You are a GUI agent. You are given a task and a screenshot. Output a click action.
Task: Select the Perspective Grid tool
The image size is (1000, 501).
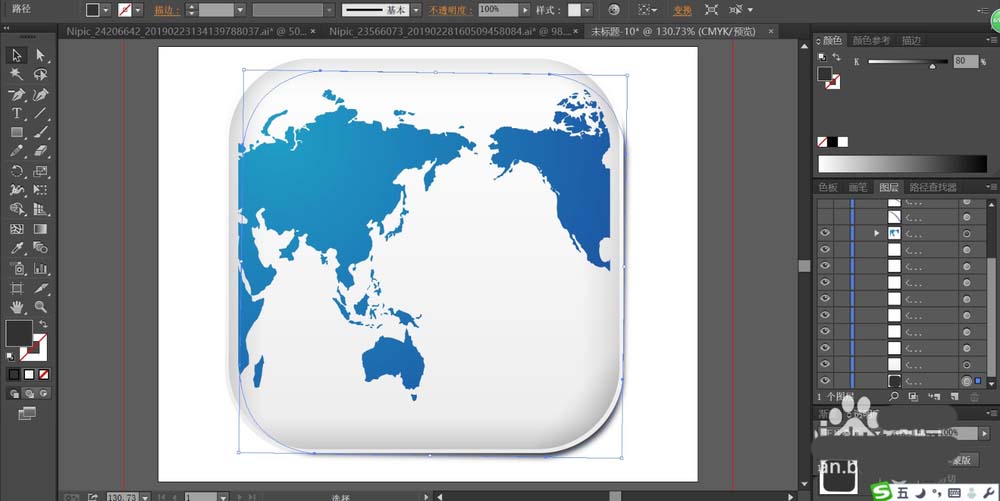(40, 209)
